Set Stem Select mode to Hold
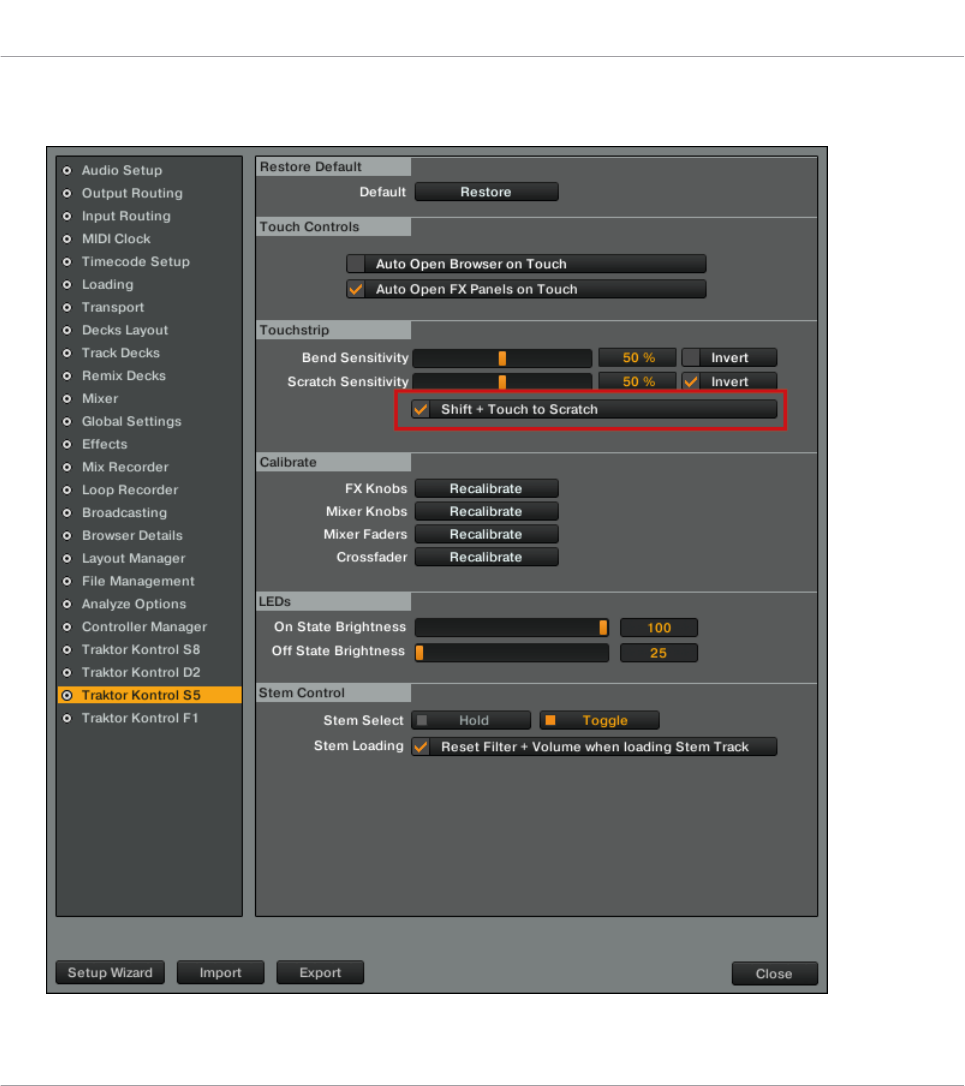Screen dimensions: 965x1086 [x=472, y=720]
